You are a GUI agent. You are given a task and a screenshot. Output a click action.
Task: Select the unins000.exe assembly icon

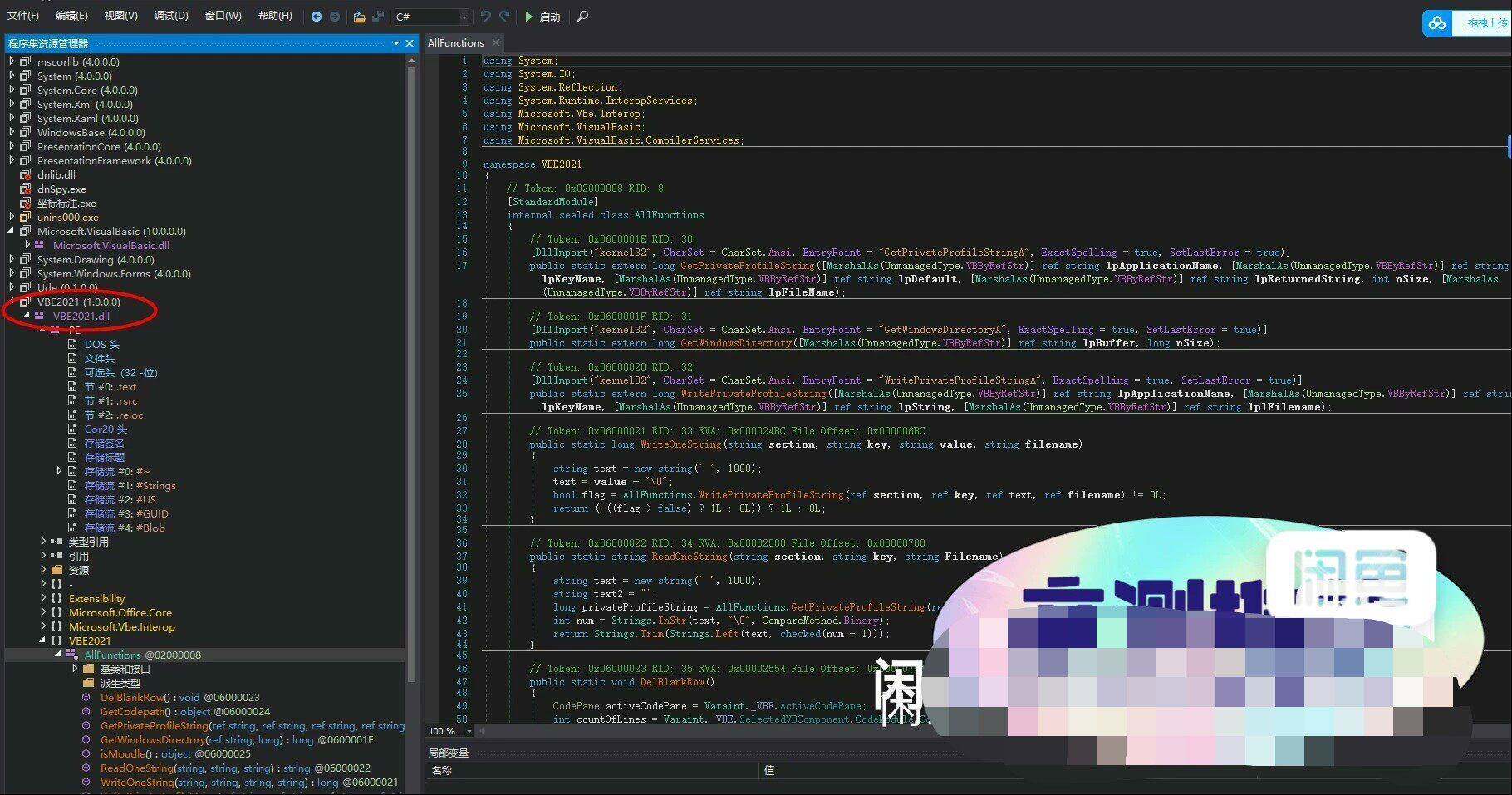(26, 217)
